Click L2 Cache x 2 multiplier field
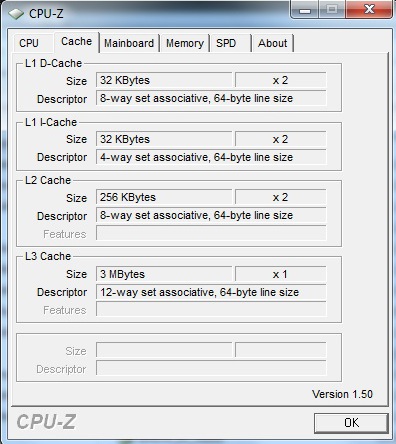 [280, 197]
